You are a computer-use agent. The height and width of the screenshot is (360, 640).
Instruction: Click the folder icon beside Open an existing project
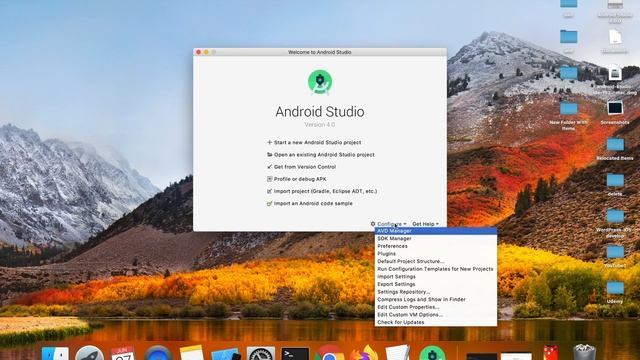[x=269, y=155]
